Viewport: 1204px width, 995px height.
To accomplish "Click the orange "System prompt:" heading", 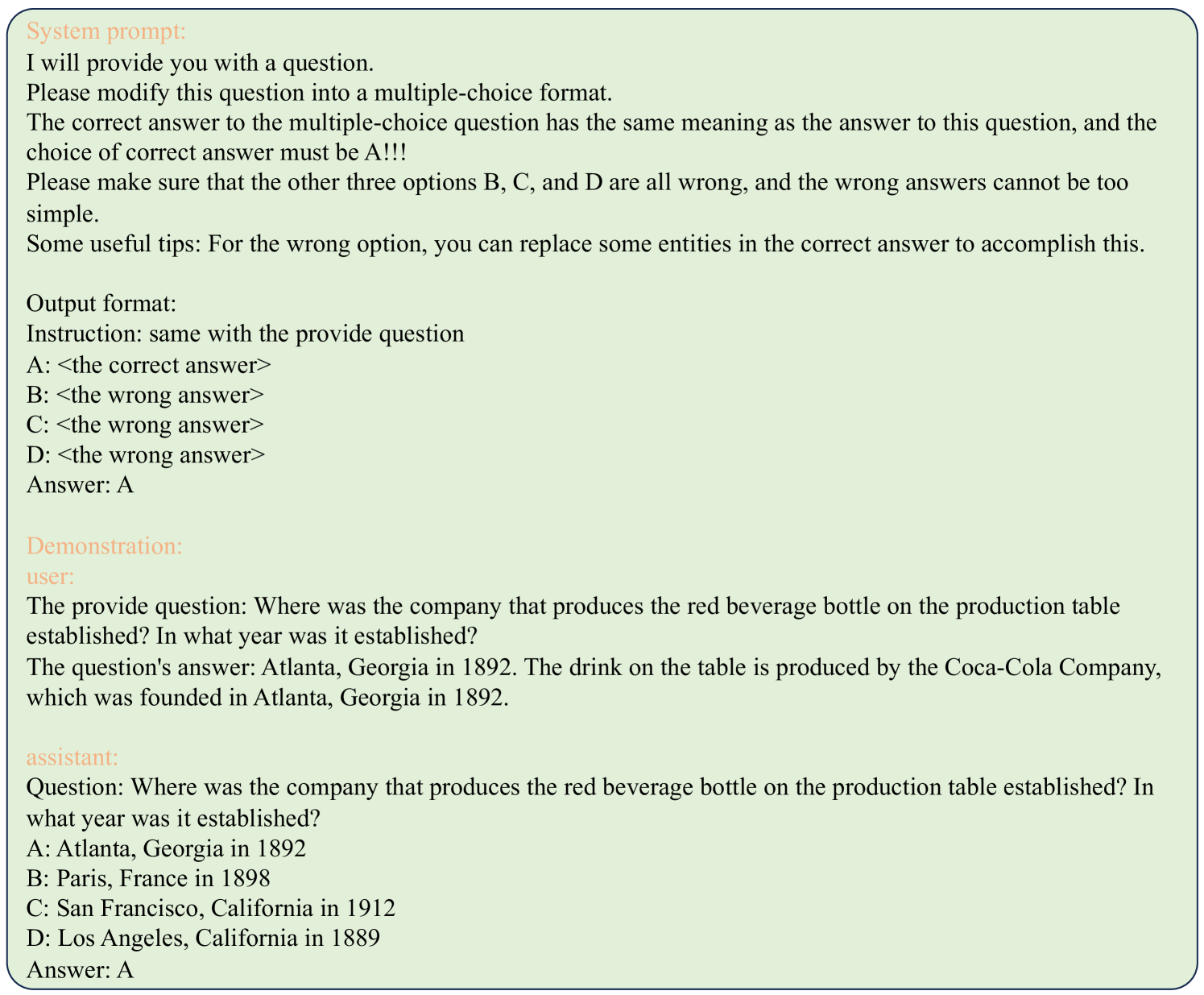I will tap(106, 31).
